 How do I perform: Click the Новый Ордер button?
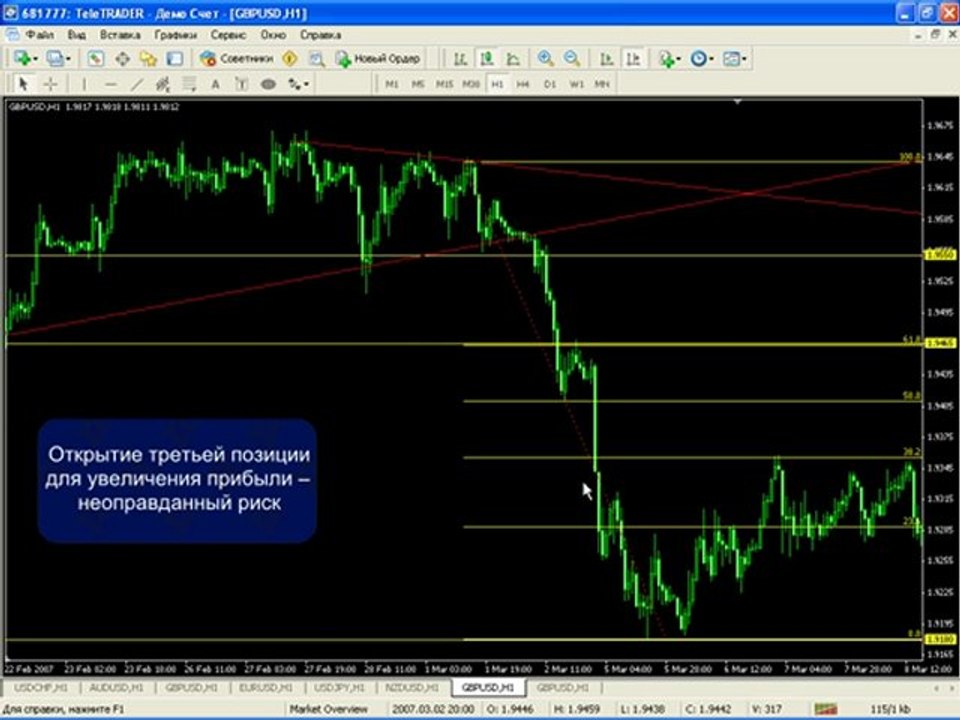coord(378,59)
